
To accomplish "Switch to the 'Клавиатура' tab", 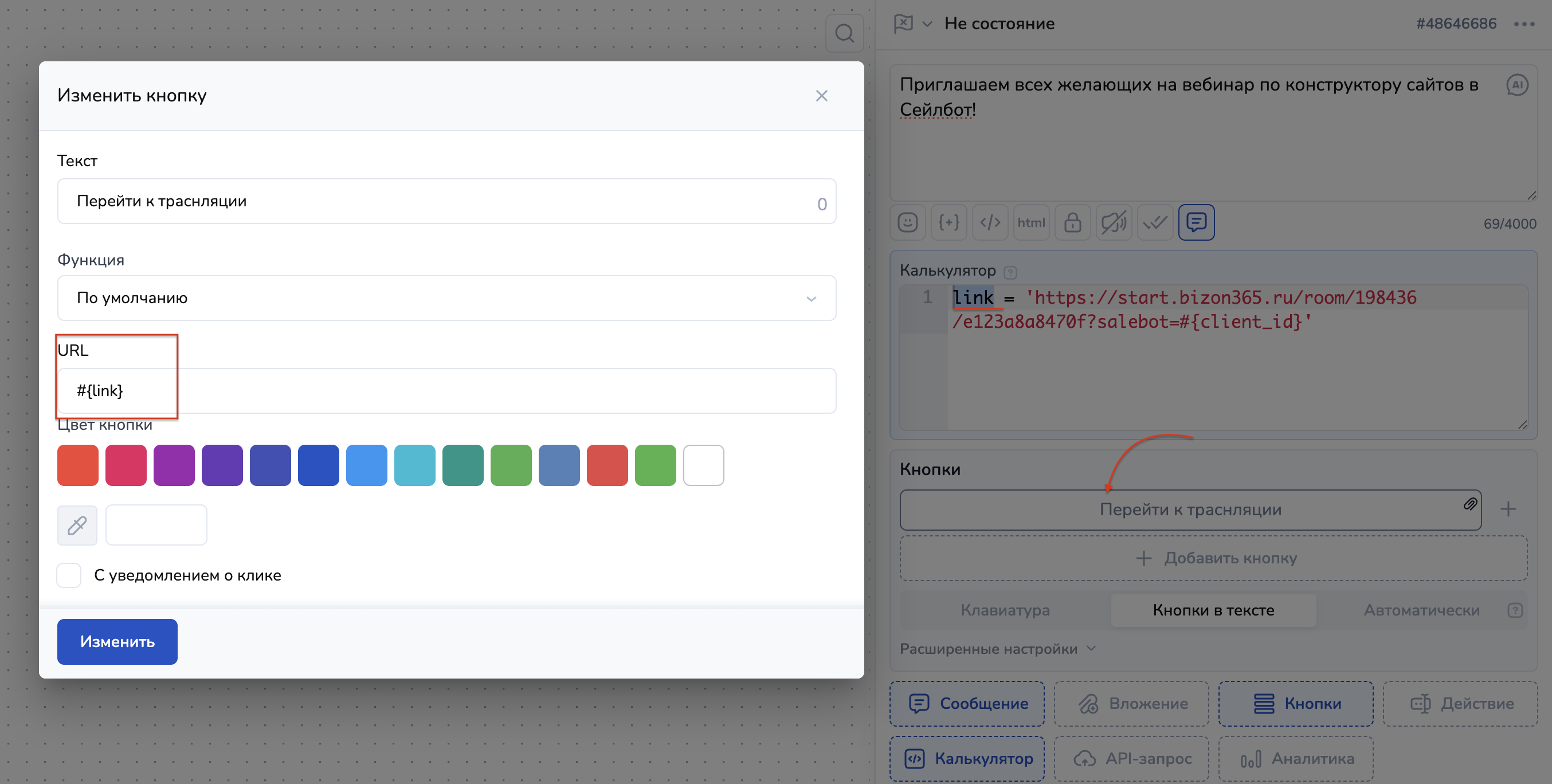I will pos(1004,610).
